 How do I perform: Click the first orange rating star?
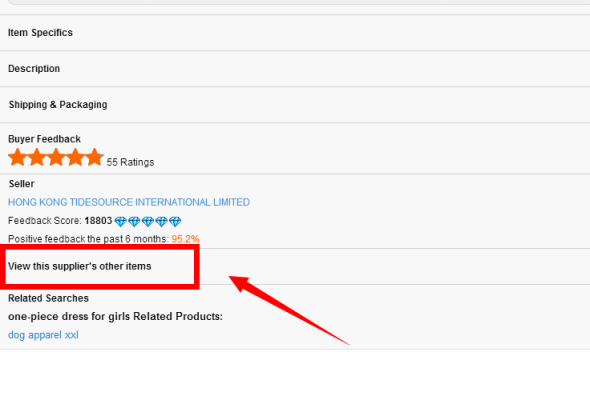[x=17, y=157]
